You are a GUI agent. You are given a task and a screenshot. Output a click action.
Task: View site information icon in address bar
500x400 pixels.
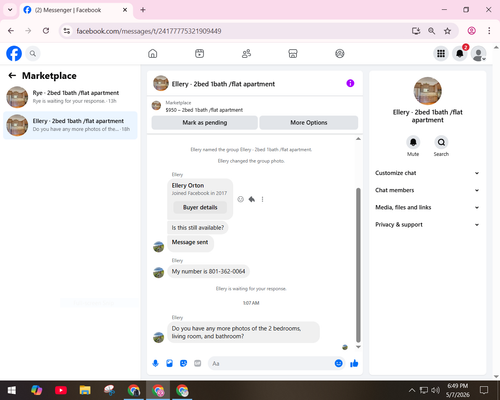coord(67,31)
